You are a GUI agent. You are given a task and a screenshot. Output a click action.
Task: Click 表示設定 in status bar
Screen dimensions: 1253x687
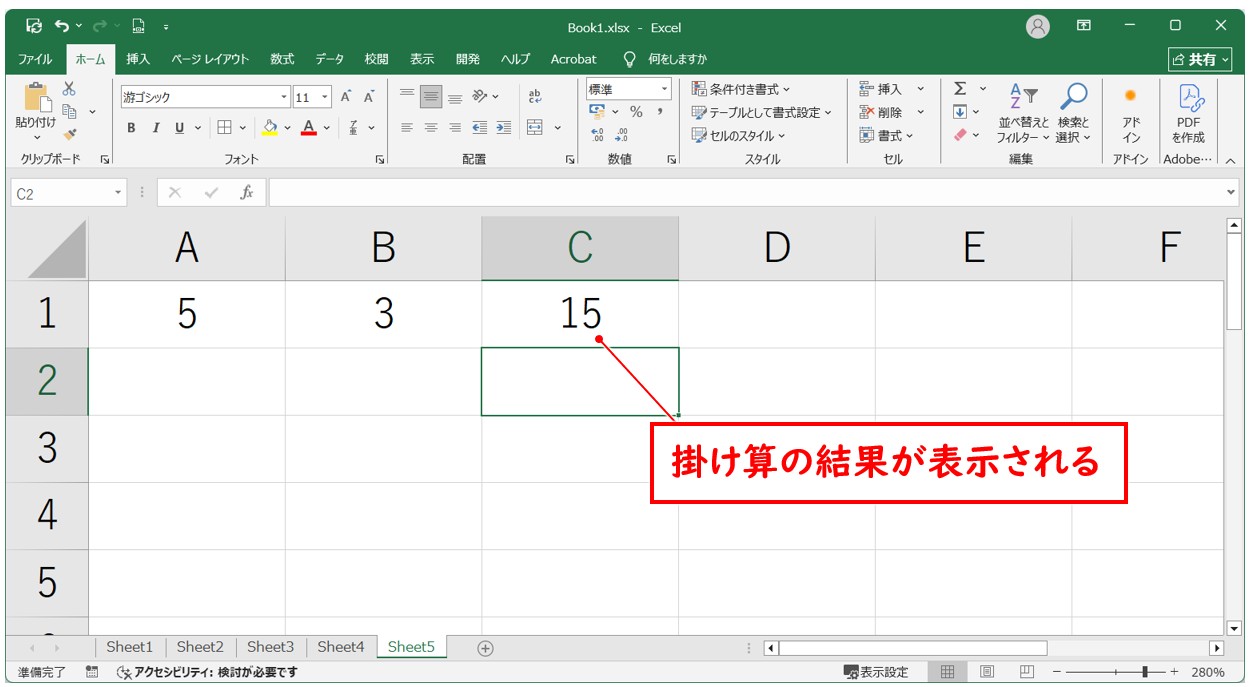pyautogui.click(x=876, y=672)
